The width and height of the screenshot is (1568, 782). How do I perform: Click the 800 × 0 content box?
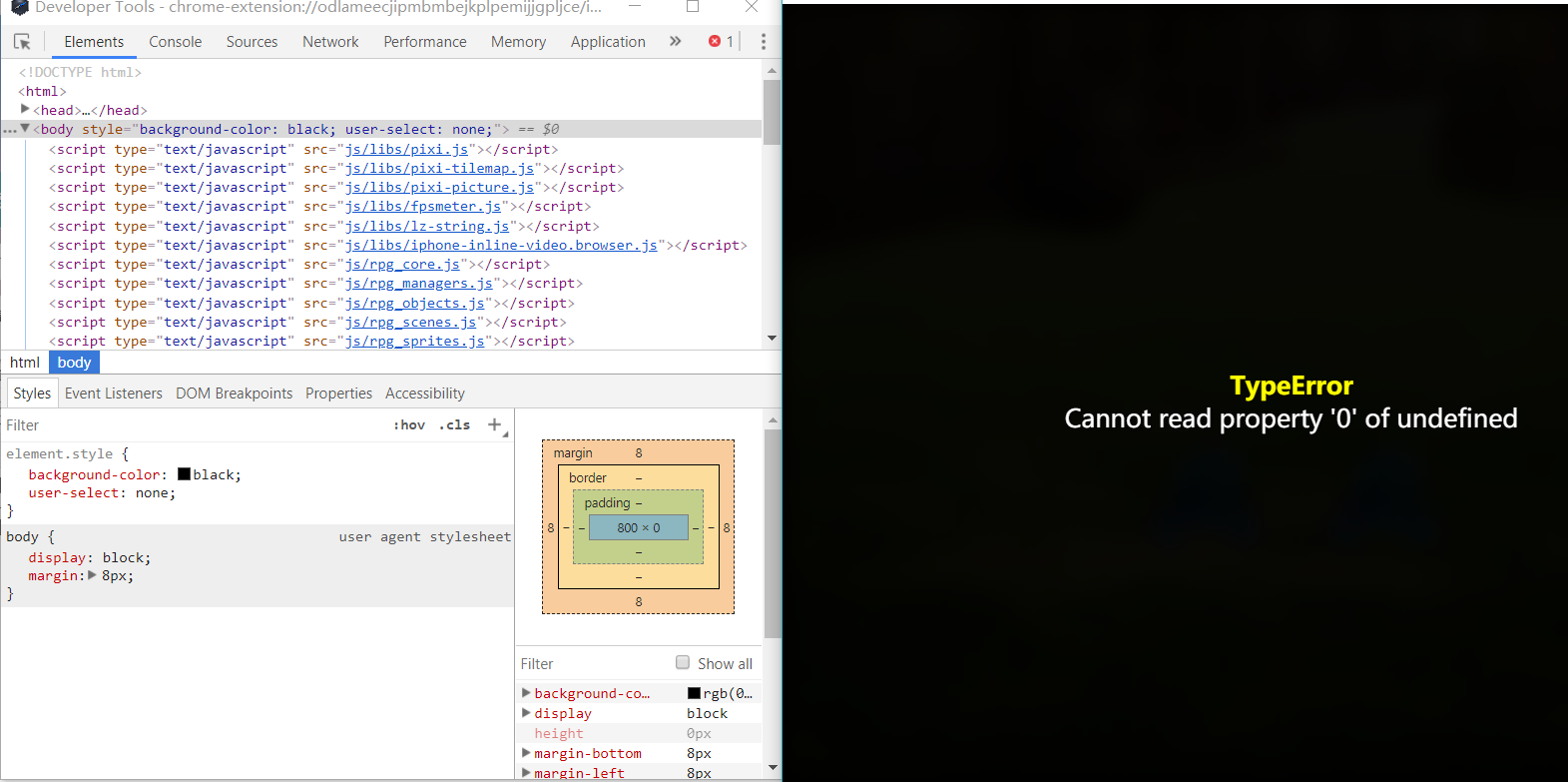click(x=639, y=527)
